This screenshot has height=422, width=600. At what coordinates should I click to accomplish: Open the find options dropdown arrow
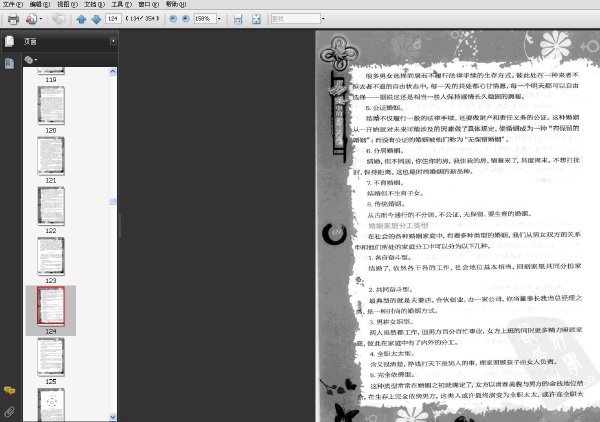click(323, 18)
